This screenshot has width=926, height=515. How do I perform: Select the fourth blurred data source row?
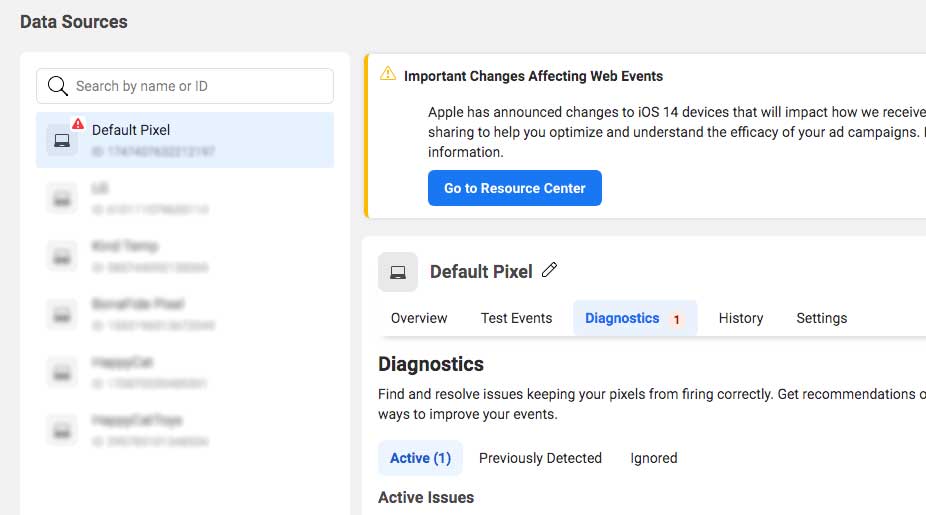coord(185,314)
